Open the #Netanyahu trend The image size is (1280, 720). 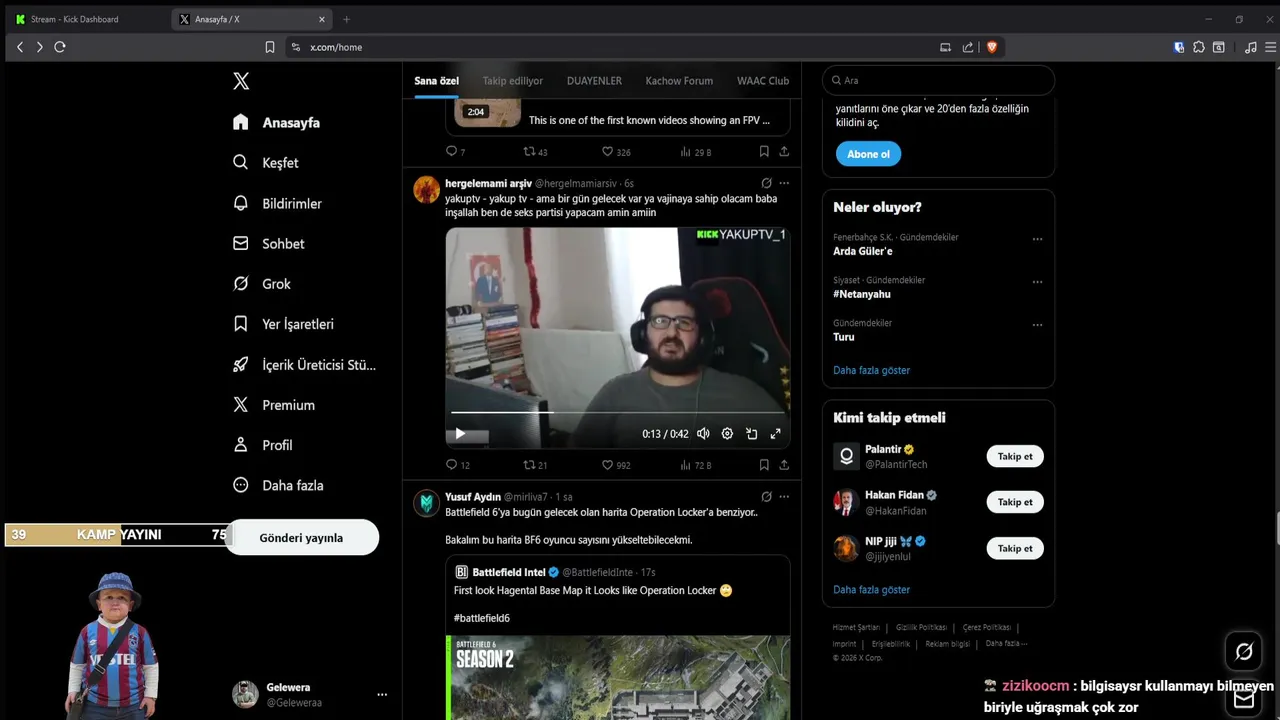click(862, 294)
